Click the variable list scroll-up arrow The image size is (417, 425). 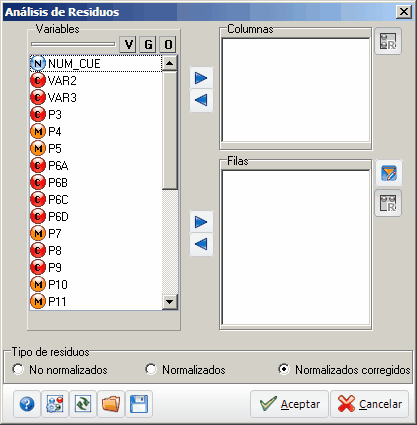170,63
